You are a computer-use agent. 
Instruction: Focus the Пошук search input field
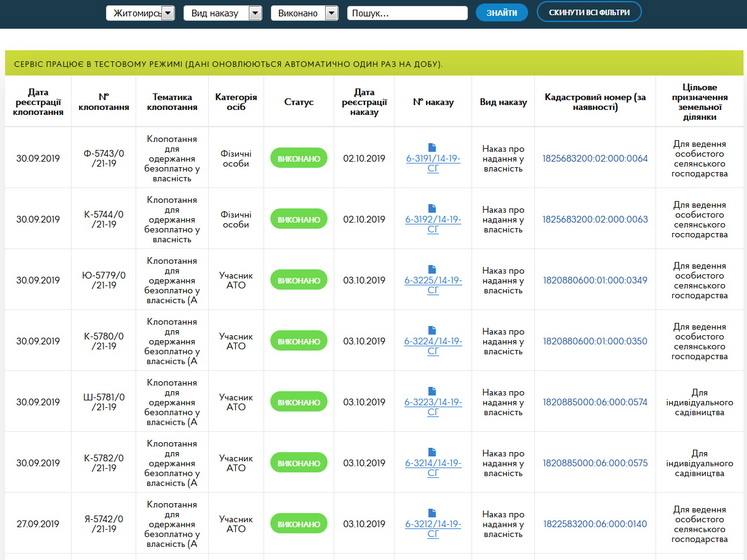pyautogui.click(x=407, y=13)
